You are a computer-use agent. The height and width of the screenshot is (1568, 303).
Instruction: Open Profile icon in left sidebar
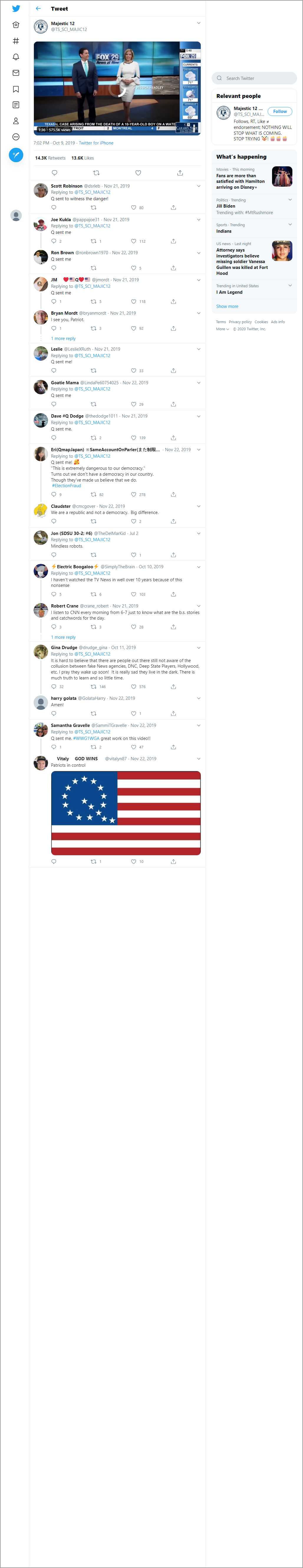coord(16,121)
